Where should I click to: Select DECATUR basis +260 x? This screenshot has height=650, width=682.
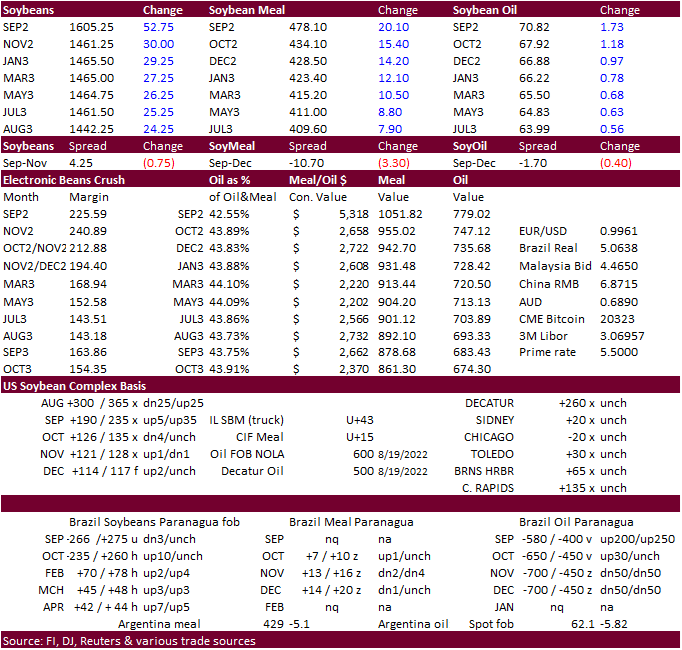coord(577,403)
